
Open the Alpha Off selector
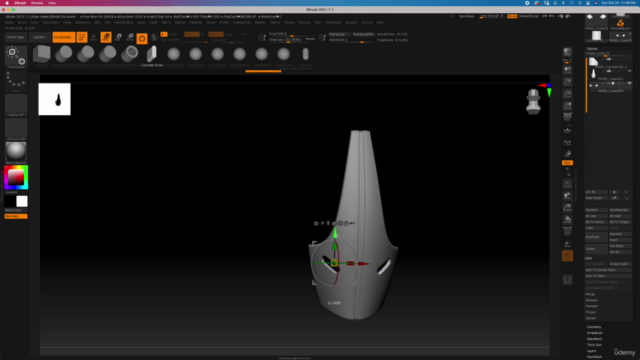click(x=16, y=105)
